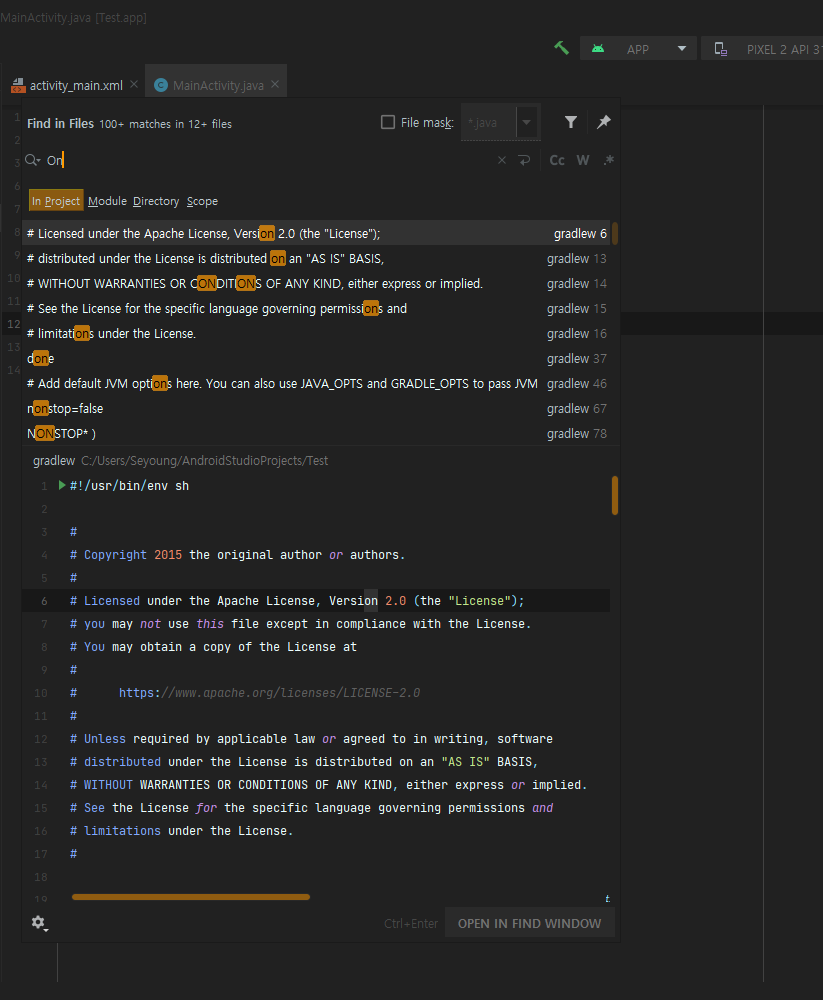This screenshot has height=1000, width=823.
Task: Pin the Find in Files window
Action: click(x=604, y=122)
